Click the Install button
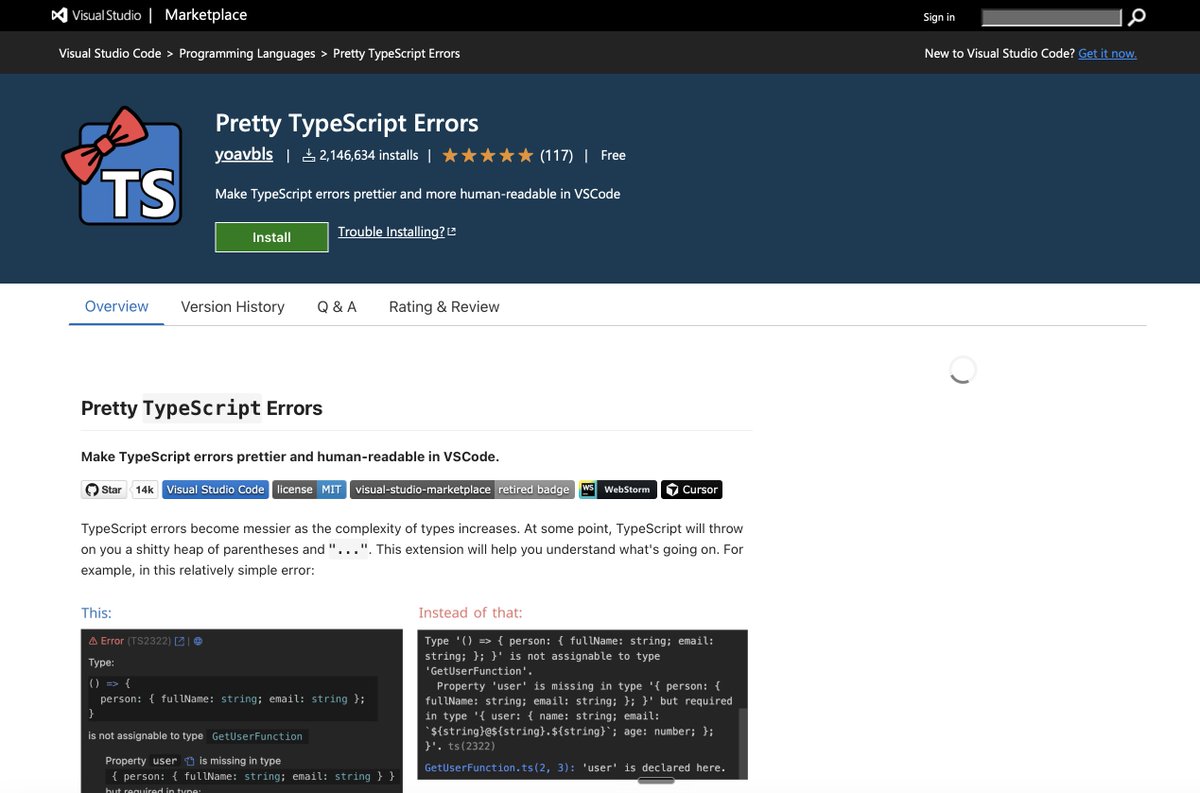1200x793 pixels. (272, 237)
